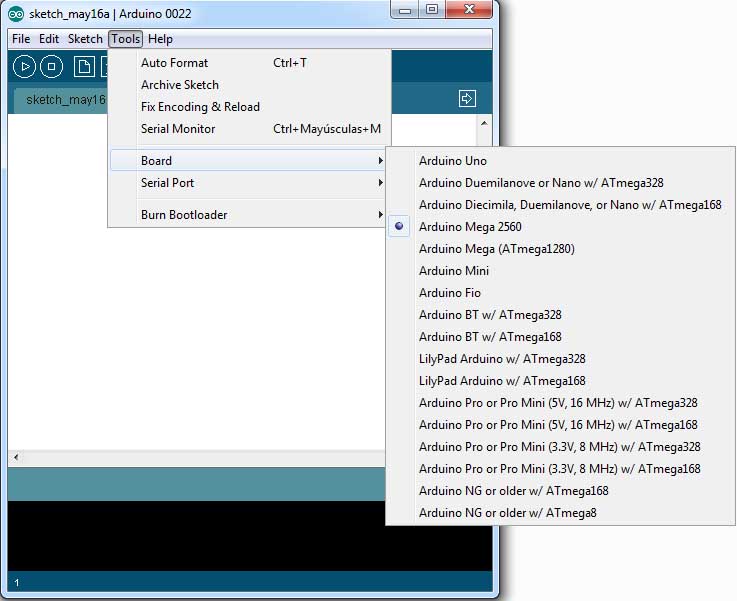The height and width of the screenshot is (601, 737).
Task: Close the Arduino window
Action: click(469, 10)
